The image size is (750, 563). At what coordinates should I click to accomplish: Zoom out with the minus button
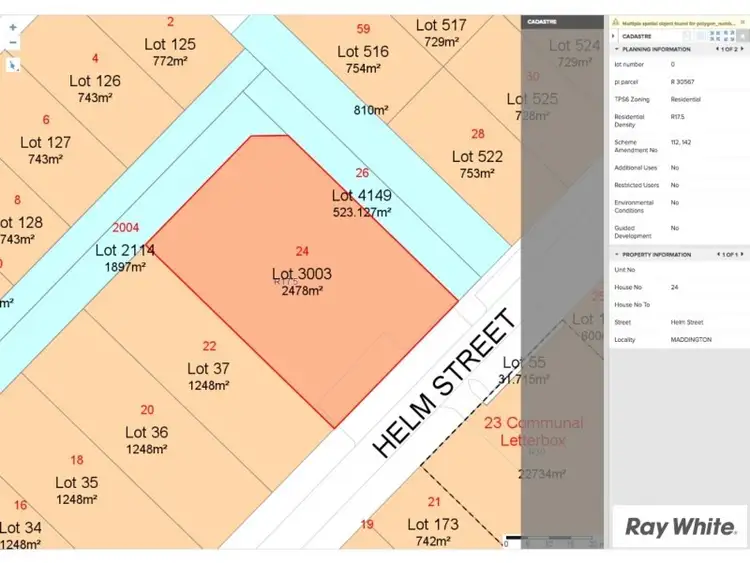[x=12, y=42]
